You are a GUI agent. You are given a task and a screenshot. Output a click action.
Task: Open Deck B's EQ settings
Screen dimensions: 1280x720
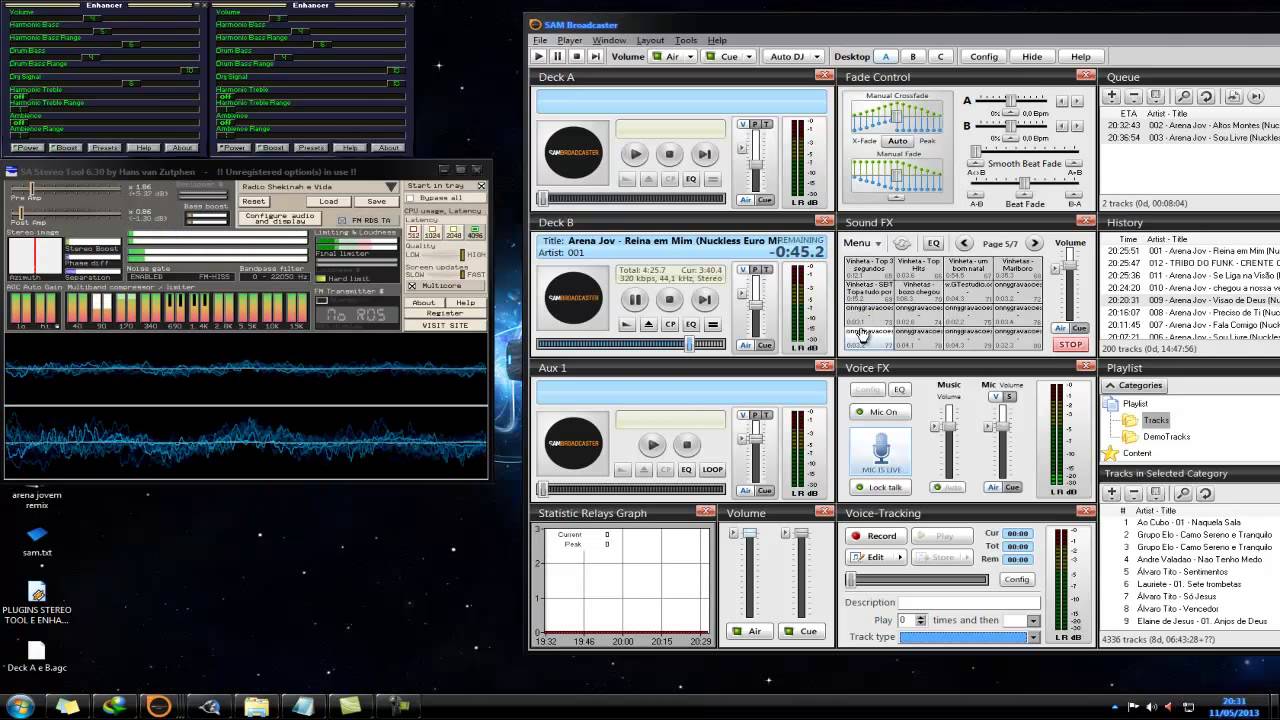click(x=691, y=325)
